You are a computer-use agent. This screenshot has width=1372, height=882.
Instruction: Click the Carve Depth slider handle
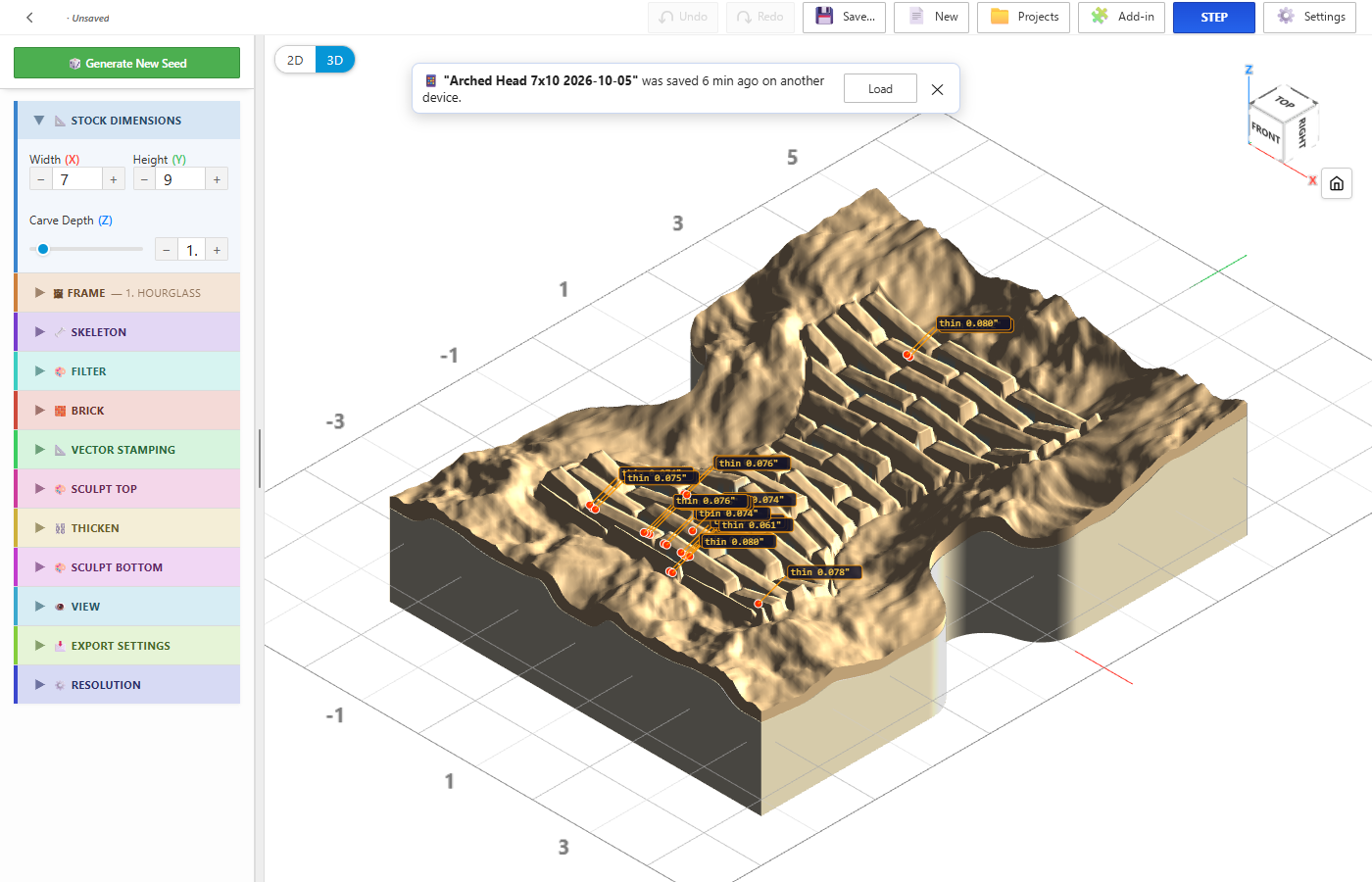43,249
